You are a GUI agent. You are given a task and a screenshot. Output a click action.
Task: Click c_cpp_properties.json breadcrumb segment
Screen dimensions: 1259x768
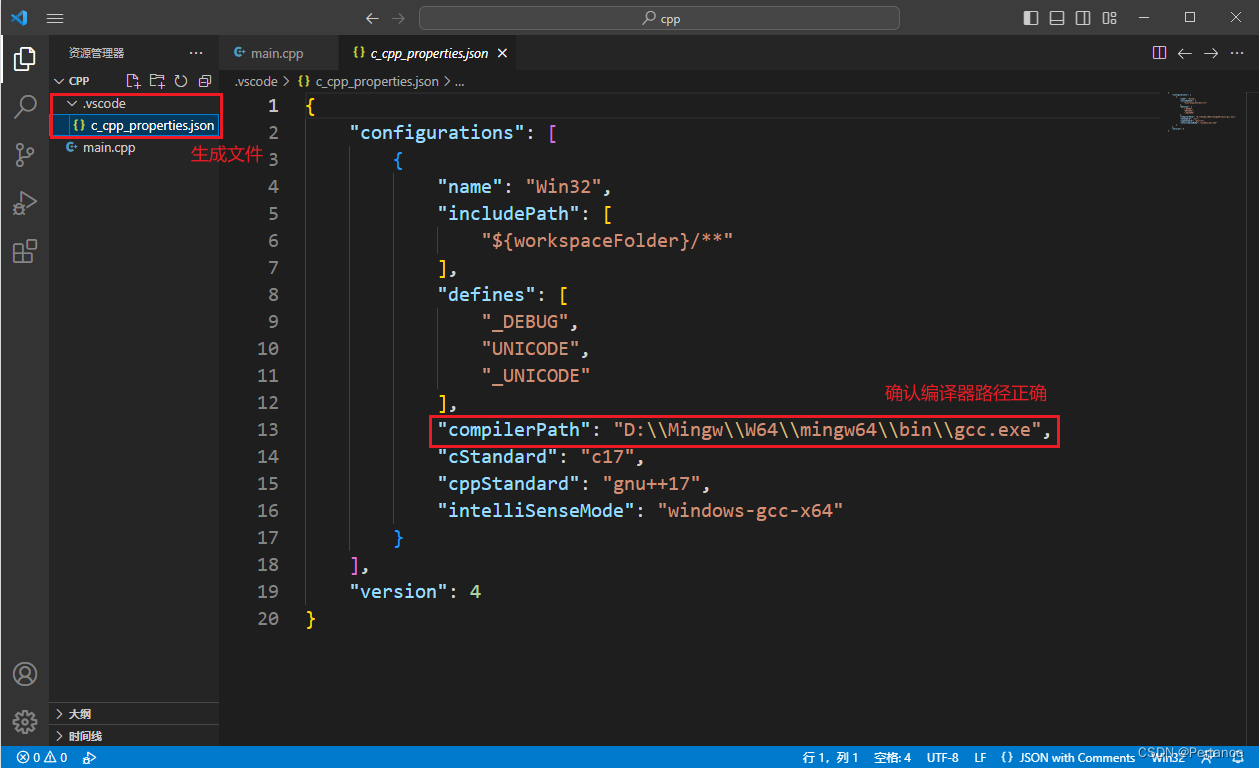click(376, 81)
